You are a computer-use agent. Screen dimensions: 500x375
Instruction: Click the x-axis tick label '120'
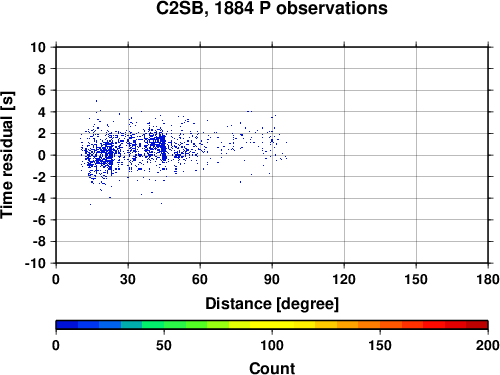[x=344, y=279]
